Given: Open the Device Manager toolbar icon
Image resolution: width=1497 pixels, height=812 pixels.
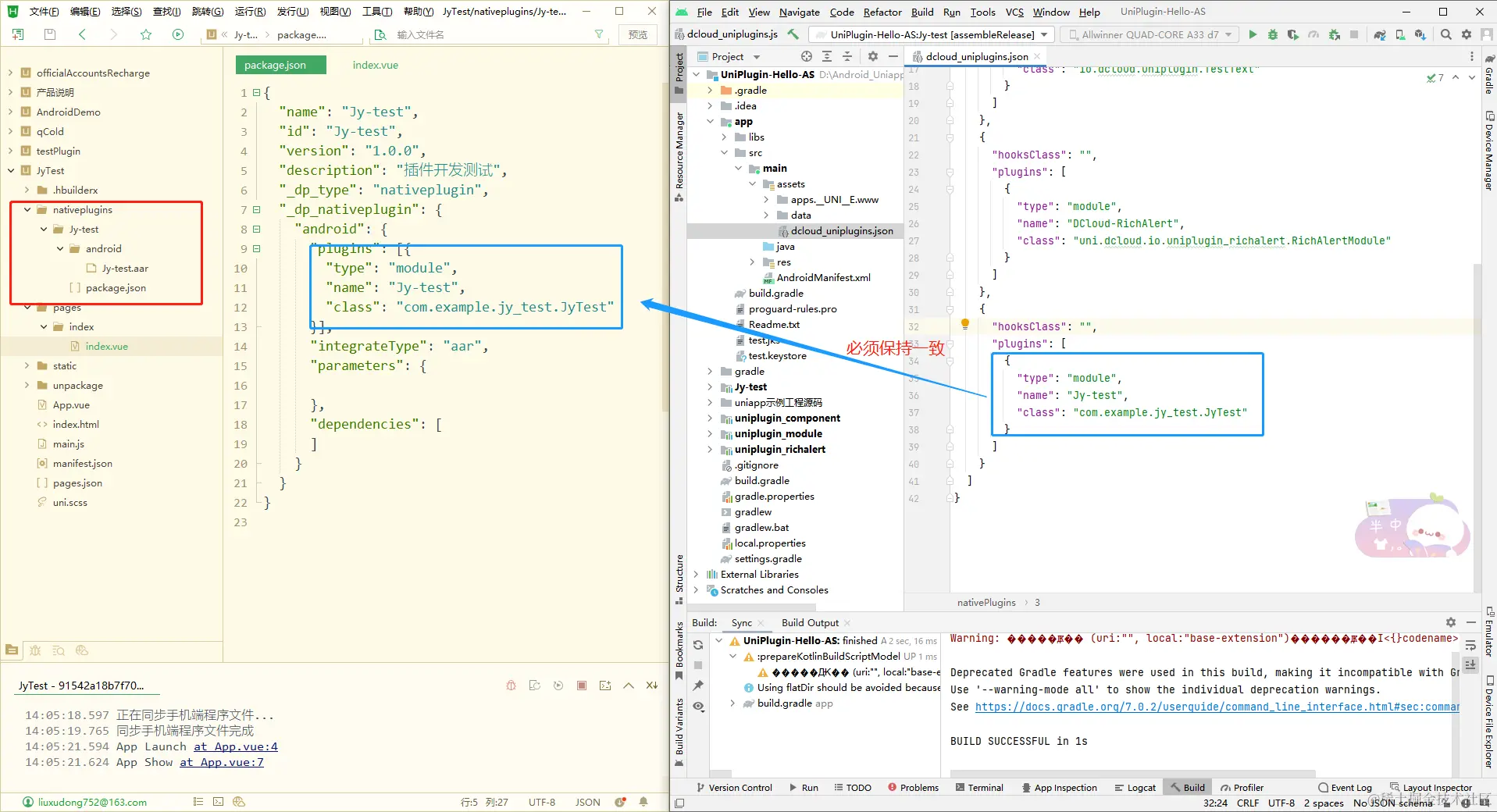Looking at the screenshot, I should [1400, 34].
